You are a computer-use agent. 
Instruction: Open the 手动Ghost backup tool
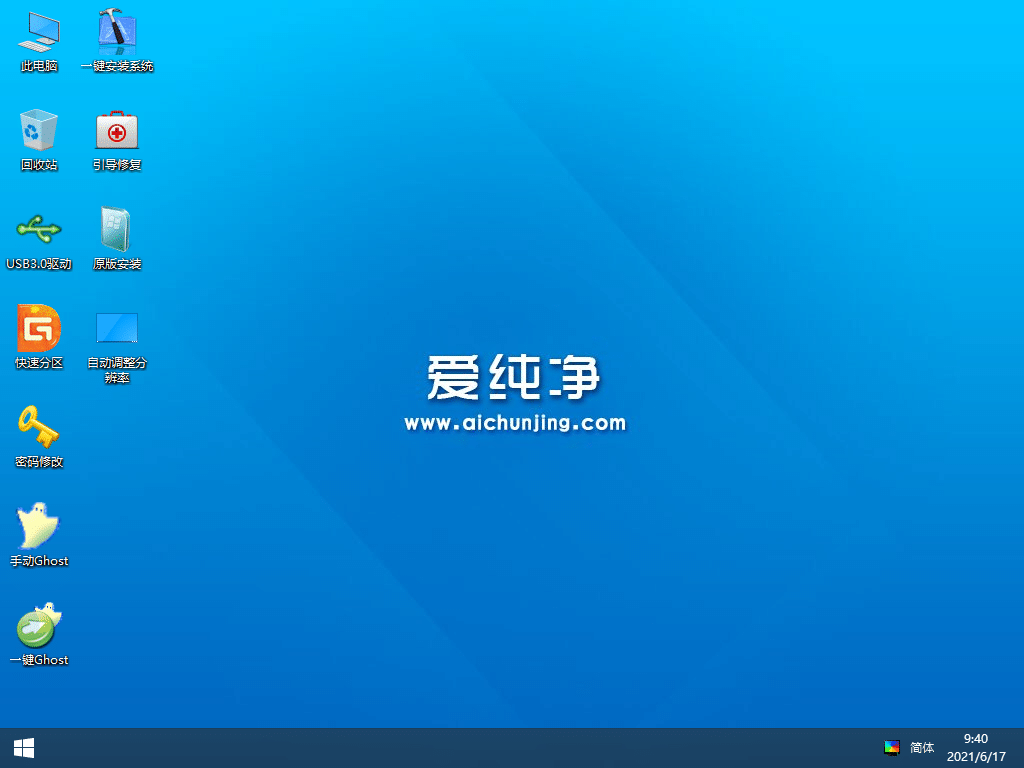click(38, 525)
